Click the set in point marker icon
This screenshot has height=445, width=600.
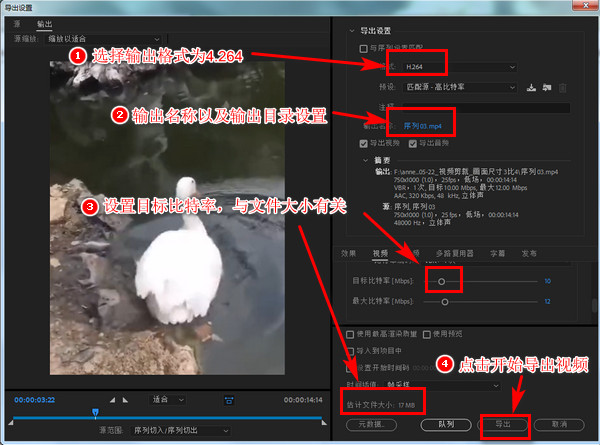pyautogui.click(x=112, y=400)
